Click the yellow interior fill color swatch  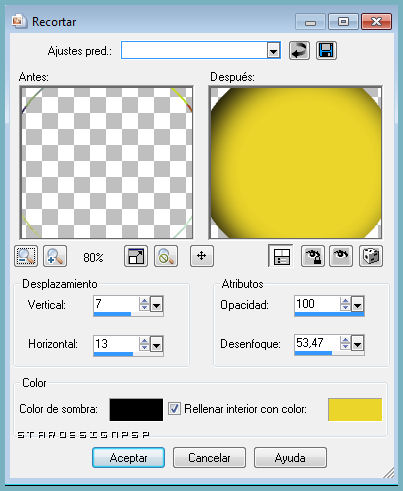click(355, 409)
